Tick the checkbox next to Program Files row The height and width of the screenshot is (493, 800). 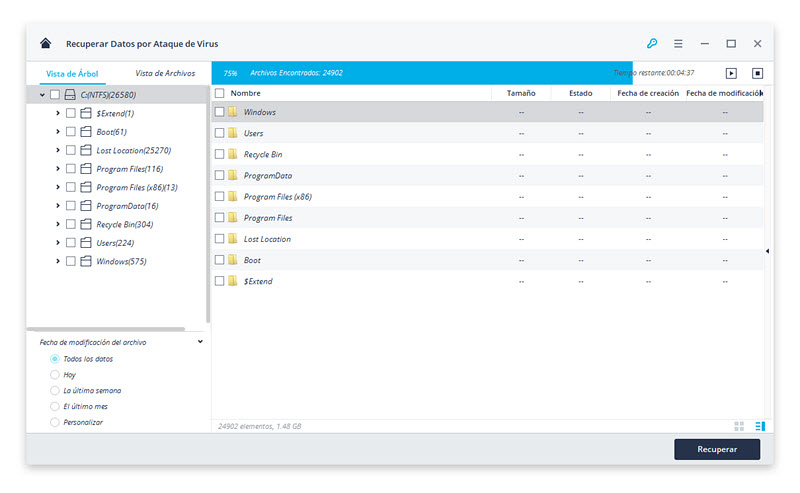point(219,218)
